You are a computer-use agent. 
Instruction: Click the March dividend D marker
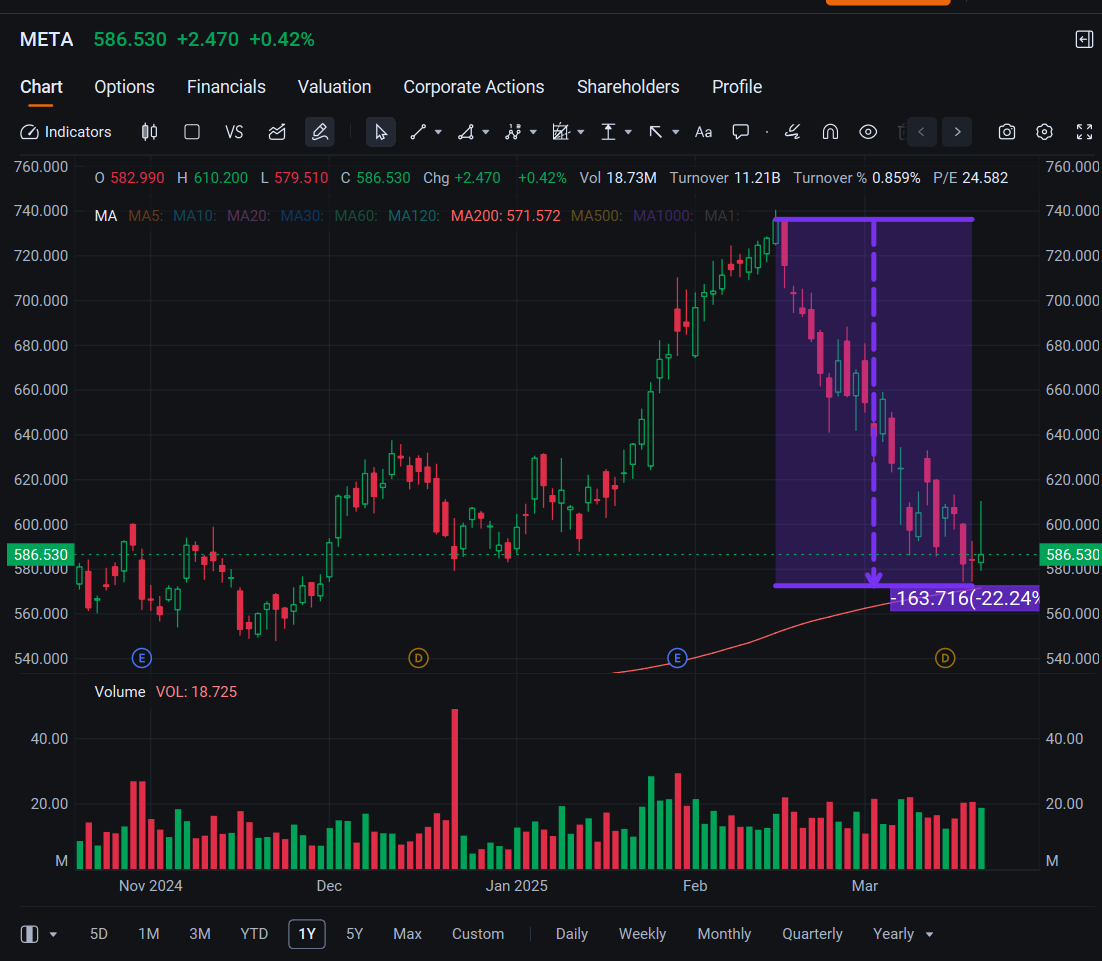point(945,658)
